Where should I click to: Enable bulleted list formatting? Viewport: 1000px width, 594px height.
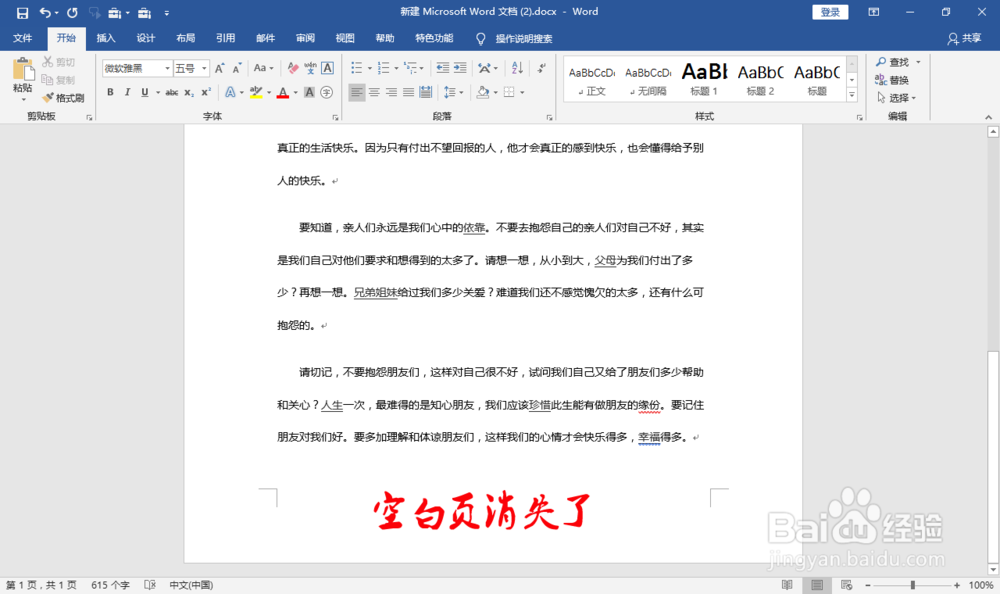click(x=355, y=68)
